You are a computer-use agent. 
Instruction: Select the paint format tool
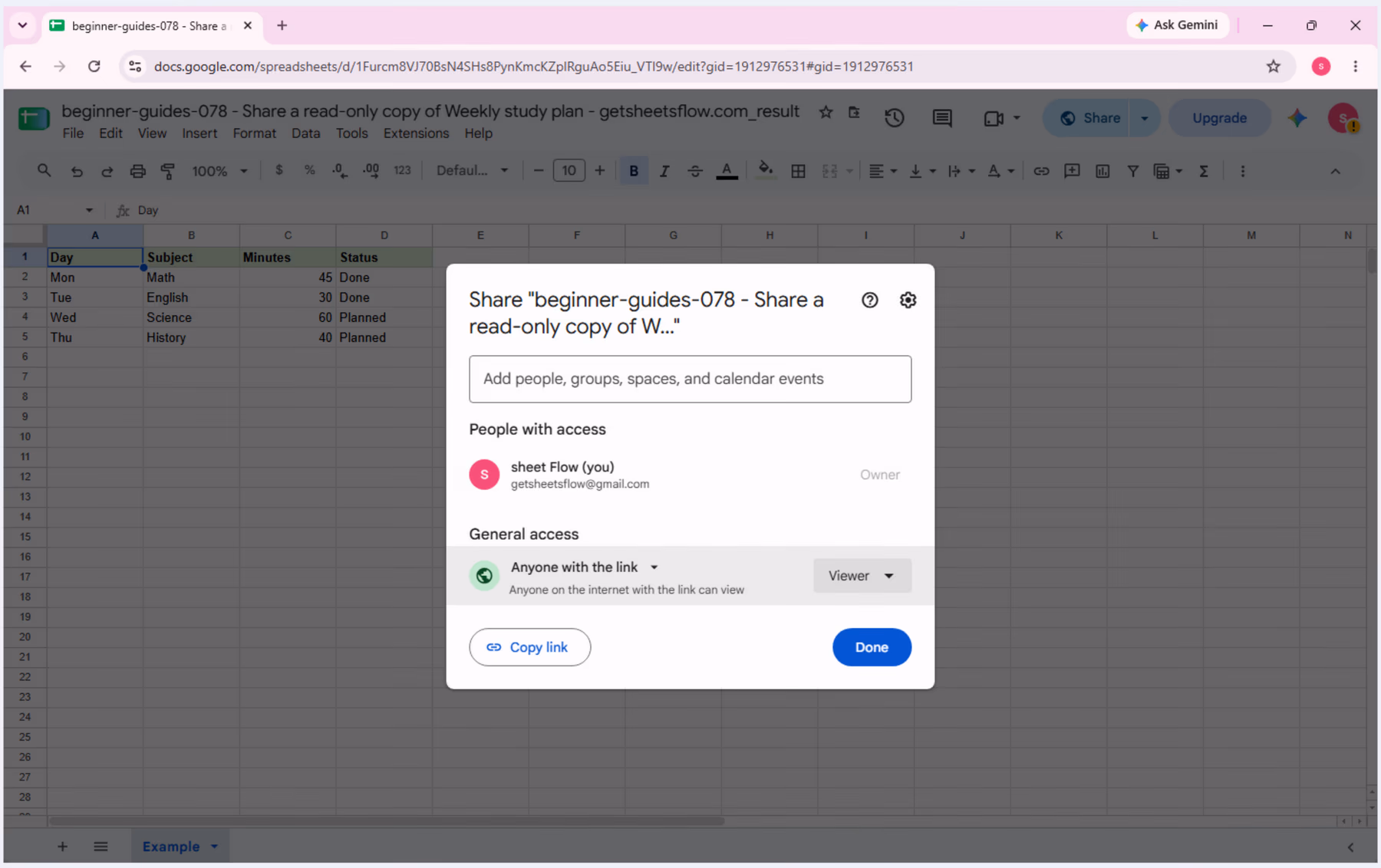coord(168,171)
